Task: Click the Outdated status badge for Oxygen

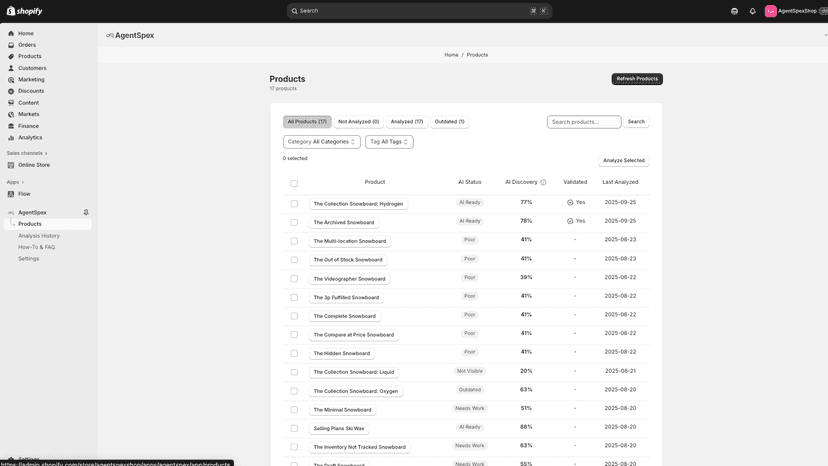Action: point(469,390)
